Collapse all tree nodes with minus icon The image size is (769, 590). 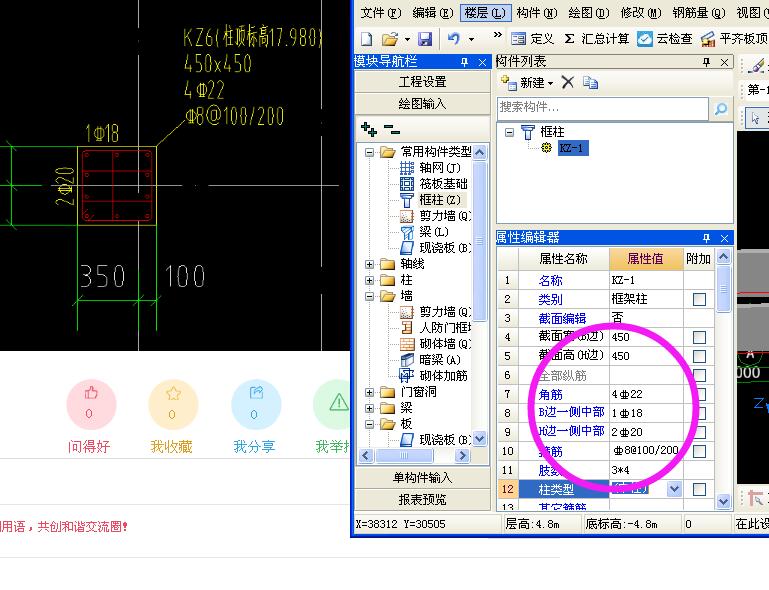click(392, 129)
